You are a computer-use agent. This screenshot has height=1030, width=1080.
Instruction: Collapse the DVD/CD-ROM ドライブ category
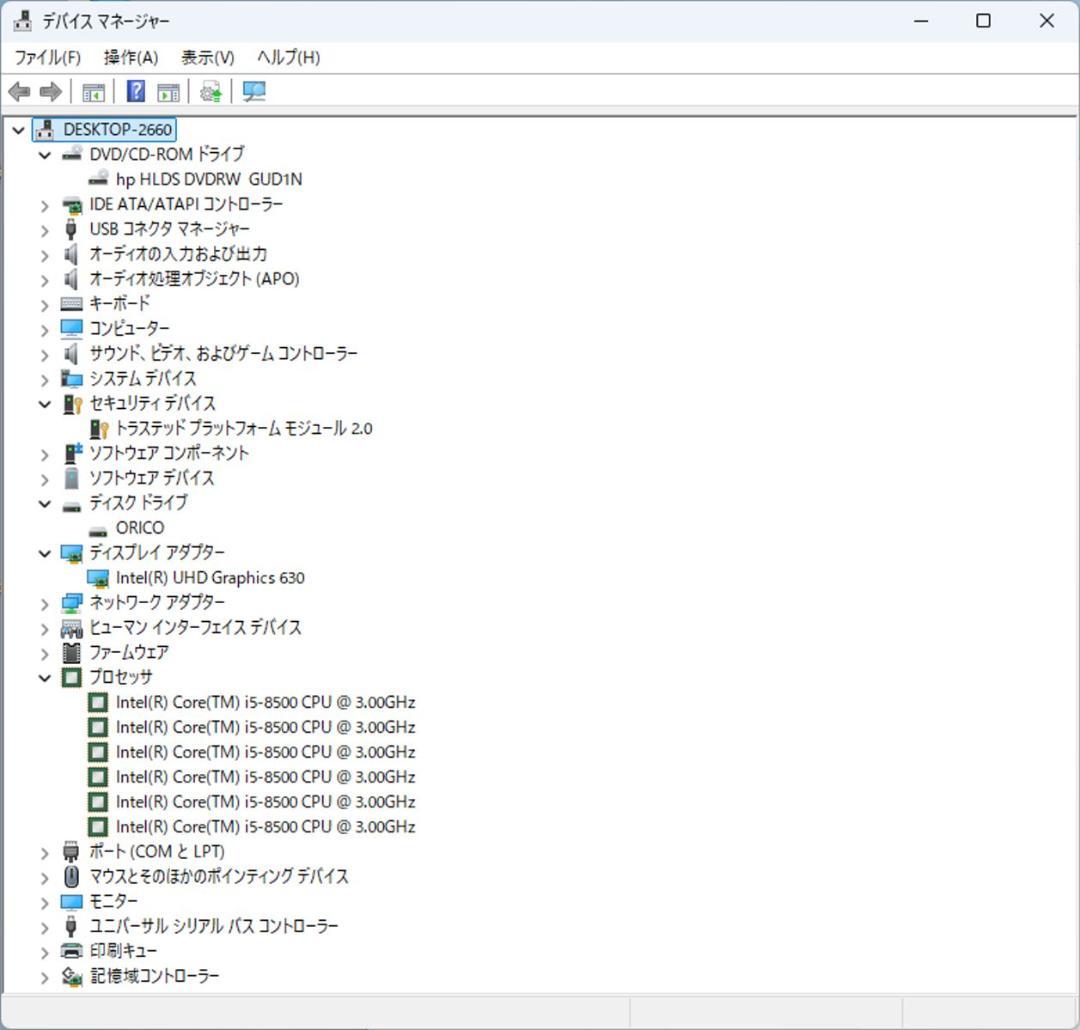(x=44, y=154)
